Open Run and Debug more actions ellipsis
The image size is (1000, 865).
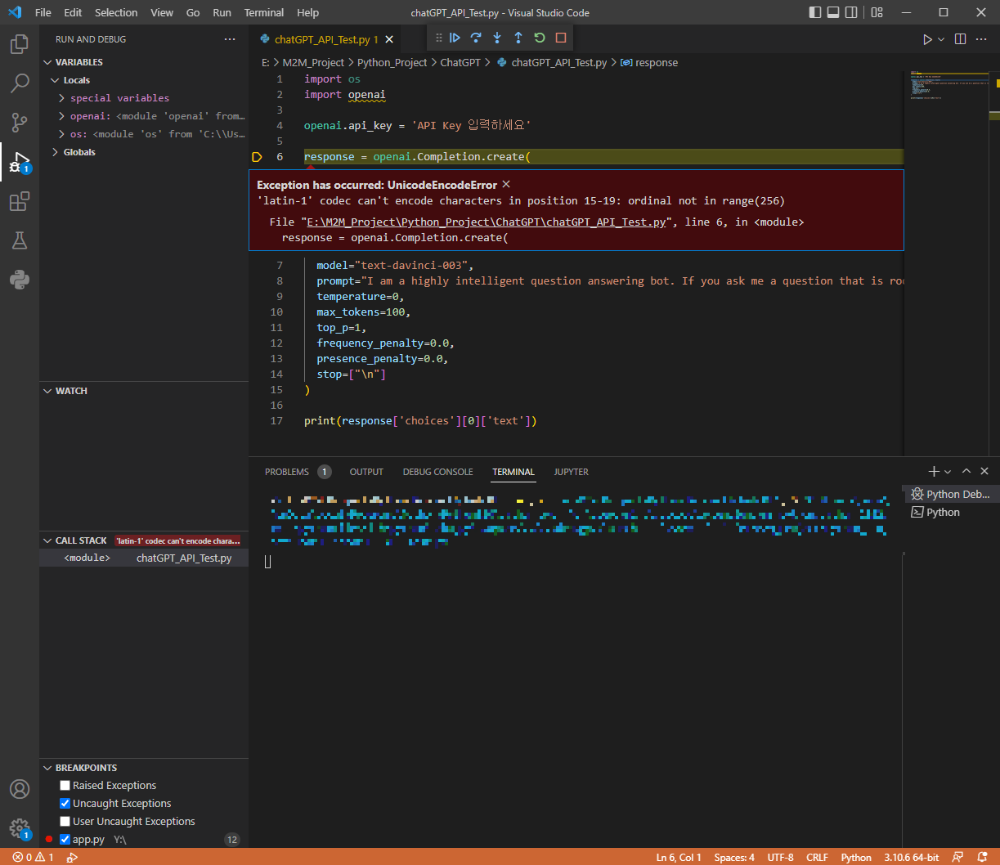(230, 40)
